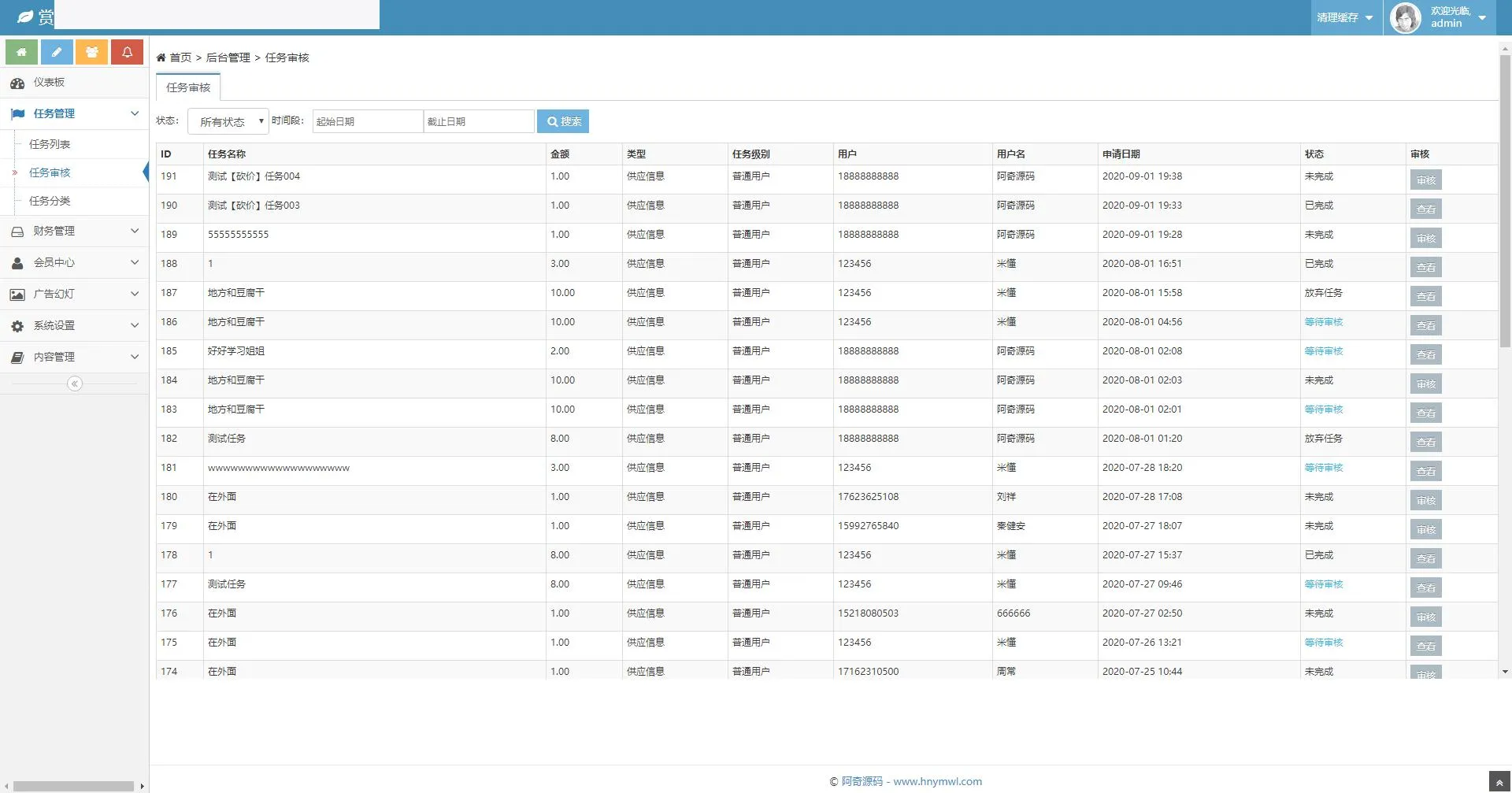Click the 起始日期 start date field
Viewport: 1512px width, 793px height.
[368, 121]
